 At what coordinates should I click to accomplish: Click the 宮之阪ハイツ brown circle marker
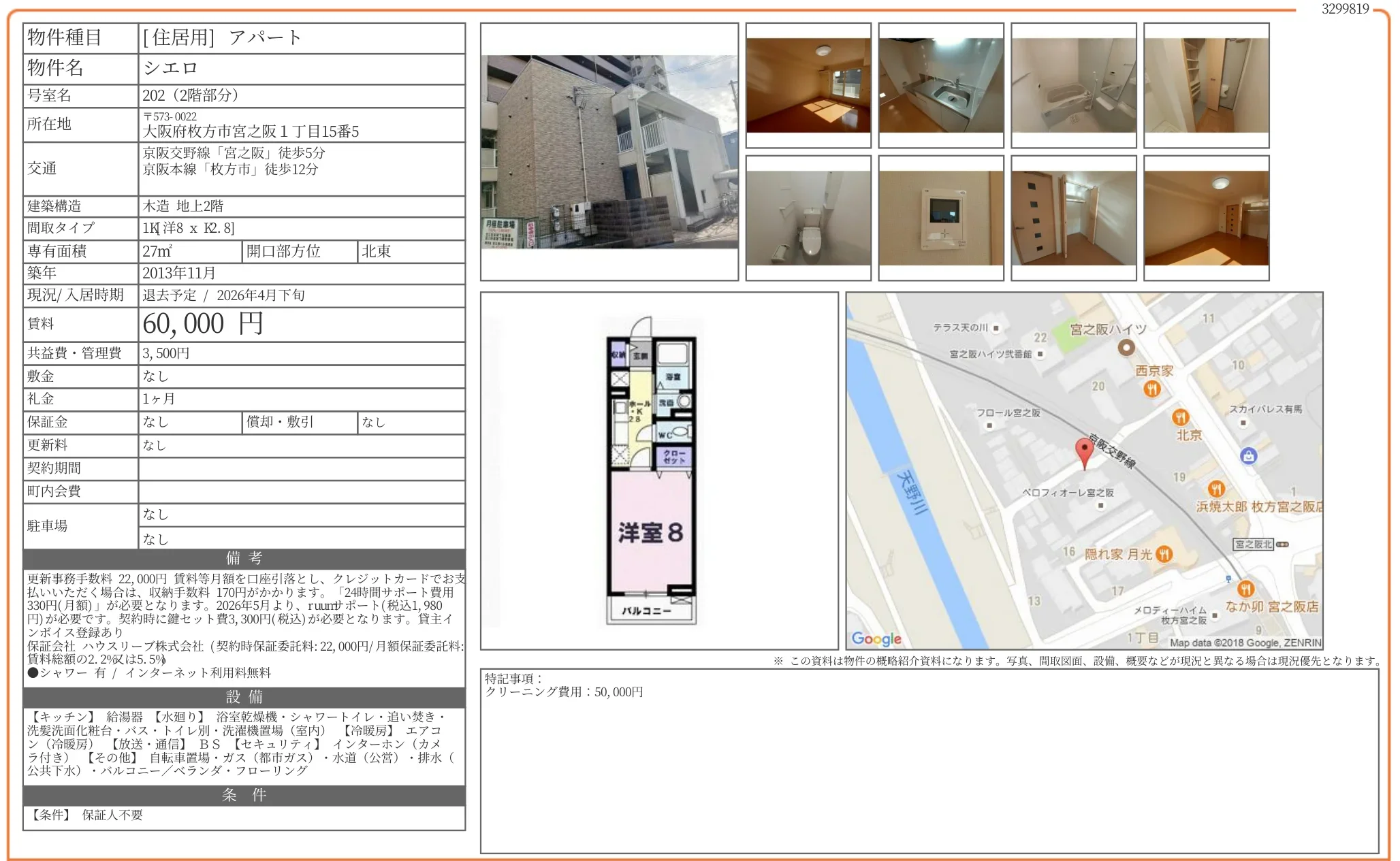click(1126, 348)
